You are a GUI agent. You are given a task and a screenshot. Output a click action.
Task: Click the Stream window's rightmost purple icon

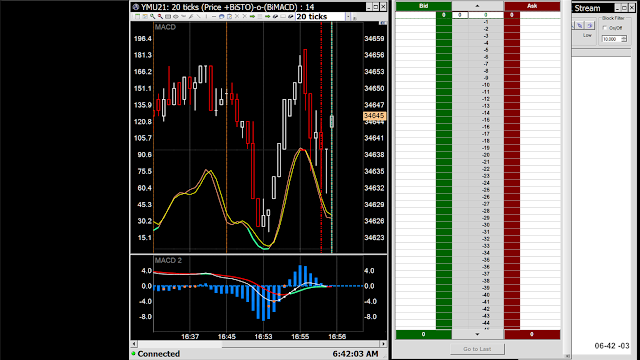(590, 25)
